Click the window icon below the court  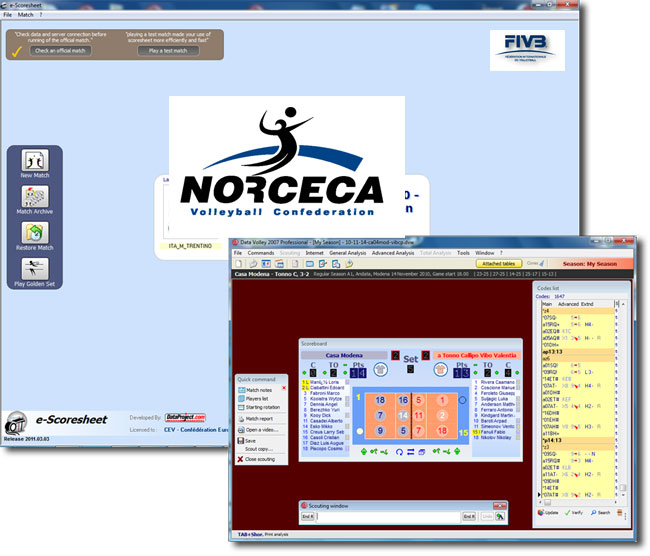click(422, 452)
